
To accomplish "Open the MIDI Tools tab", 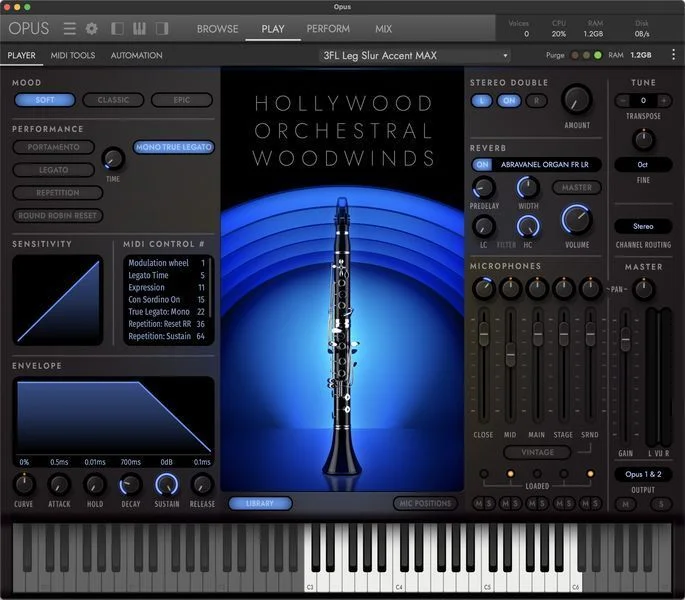I will [73, 55].
